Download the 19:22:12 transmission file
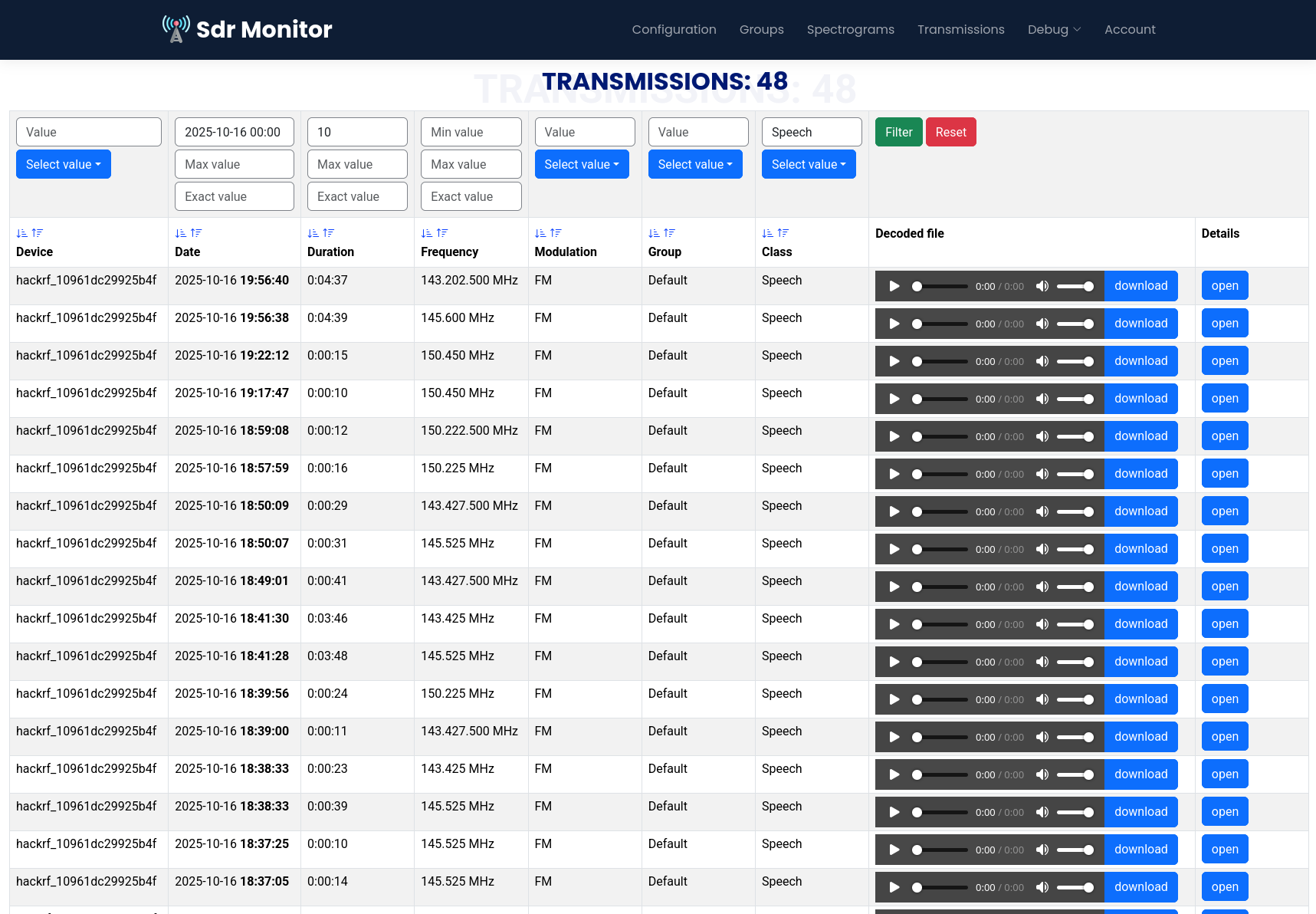This screenshot has height=914, width=1316. (1140, 361)
